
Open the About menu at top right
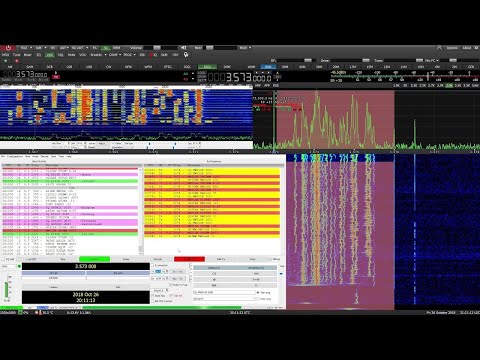[x=467, y=48]
